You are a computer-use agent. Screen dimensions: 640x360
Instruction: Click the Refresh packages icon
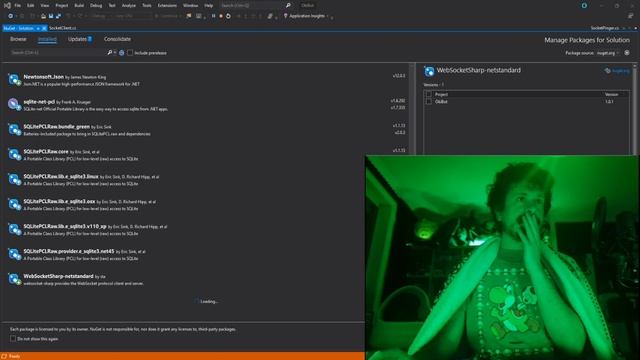122,53
